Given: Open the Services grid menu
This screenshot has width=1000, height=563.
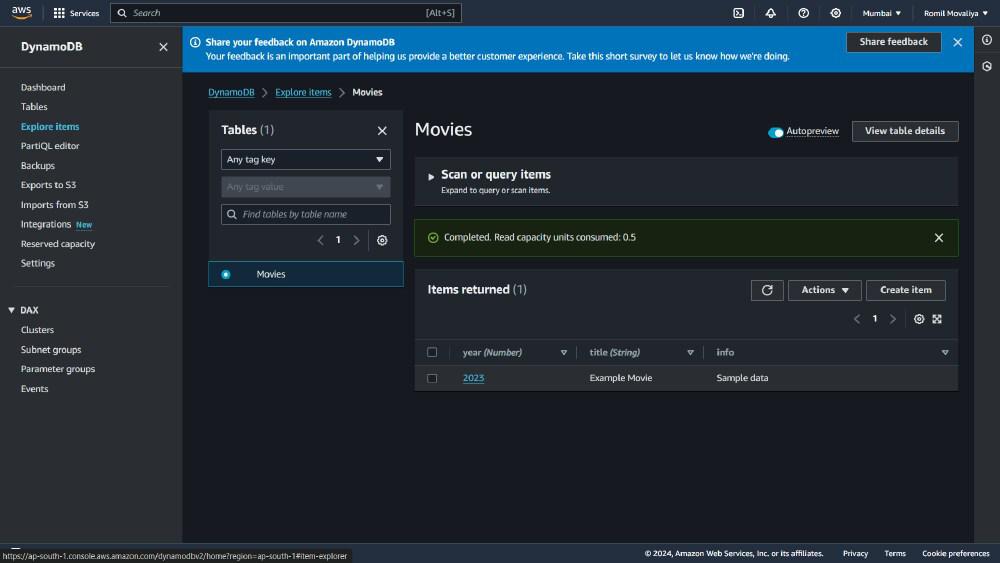Looking at the screenshot, I should click(76, 13).
